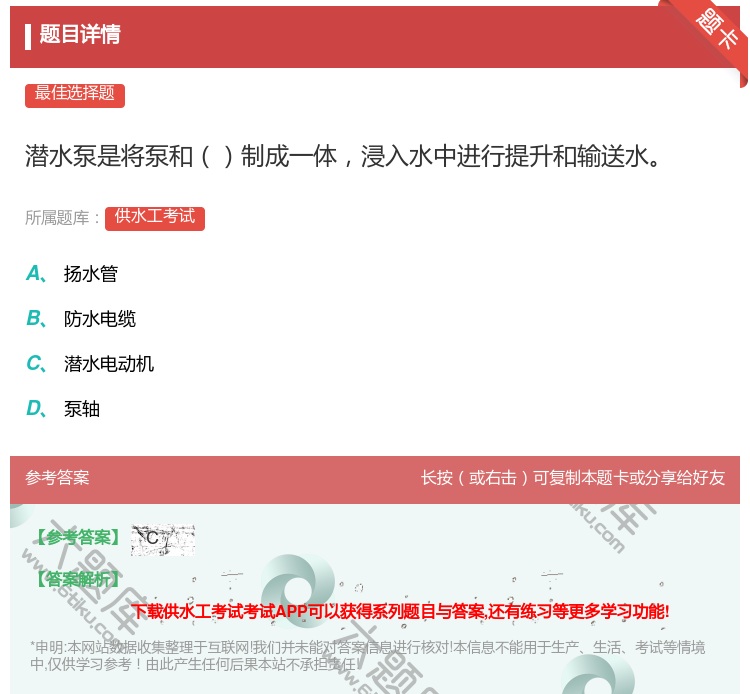Click the 【答案解析】 green label

click(79, 580)
